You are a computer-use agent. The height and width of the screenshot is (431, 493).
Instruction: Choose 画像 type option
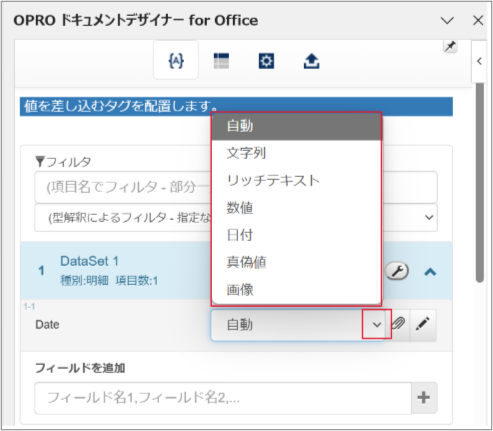[x=296, y=290]
